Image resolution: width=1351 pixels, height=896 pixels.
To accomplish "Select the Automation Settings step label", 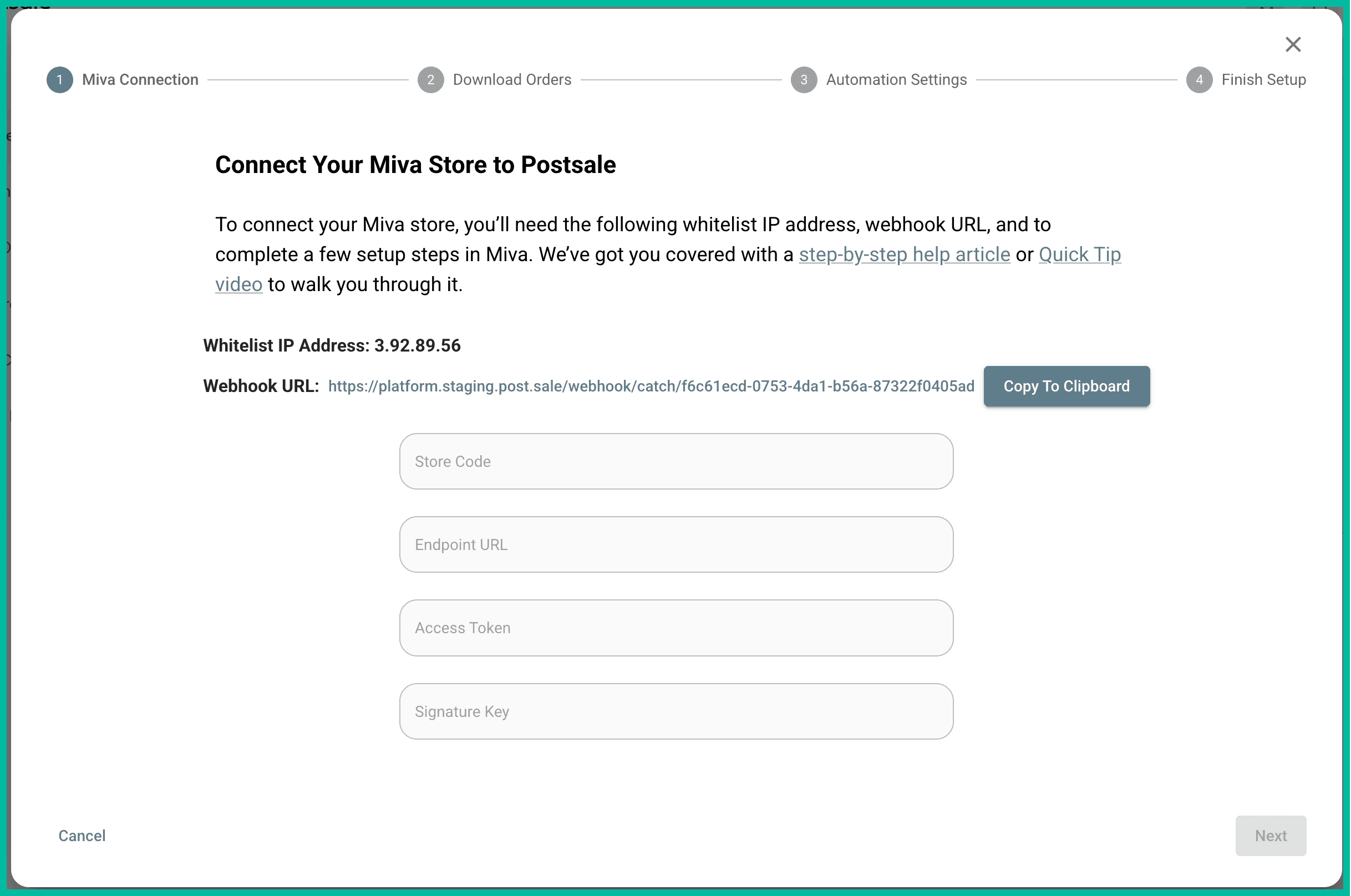I will pyautogui.click(x=896, y=79).
